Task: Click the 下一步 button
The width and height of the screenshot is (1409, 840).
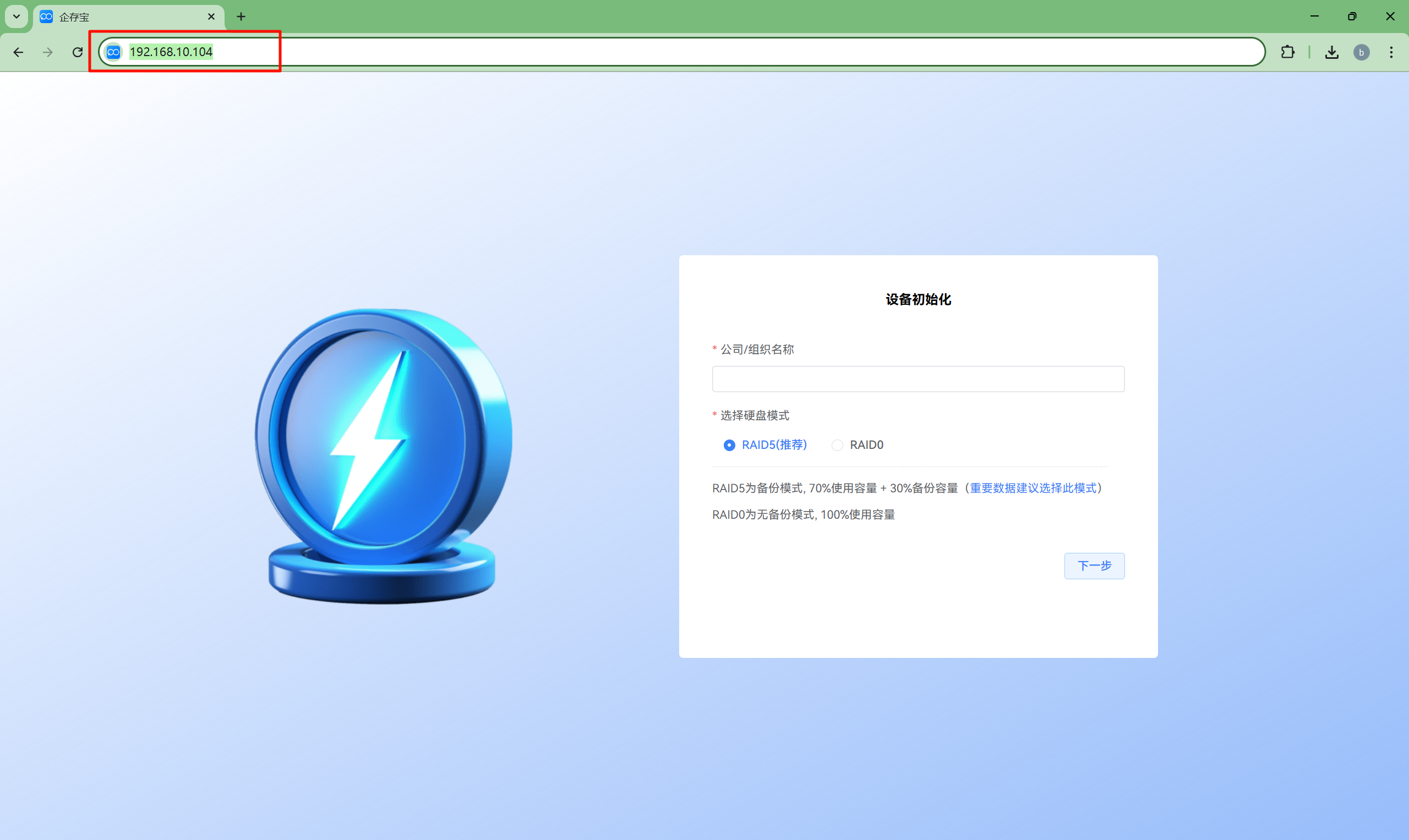Action: click(1094, 566)
